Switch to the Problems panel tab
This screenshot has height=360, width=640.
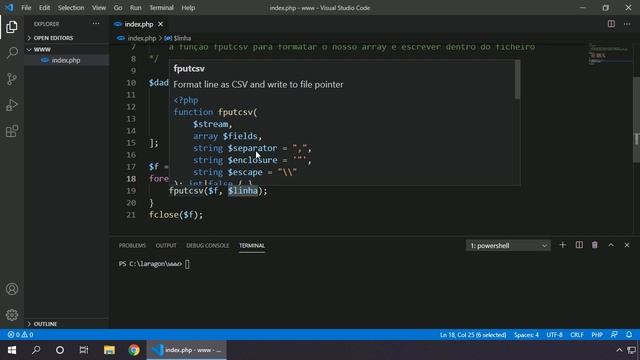tap(132, 245)
